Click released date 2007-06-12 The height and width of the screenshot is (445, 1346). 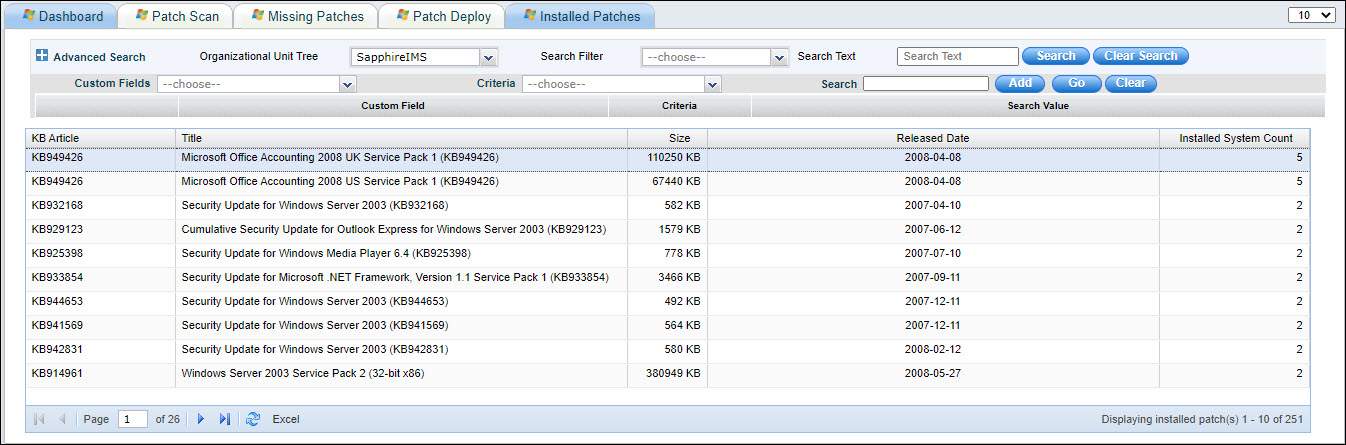click(x=933, y=230)
